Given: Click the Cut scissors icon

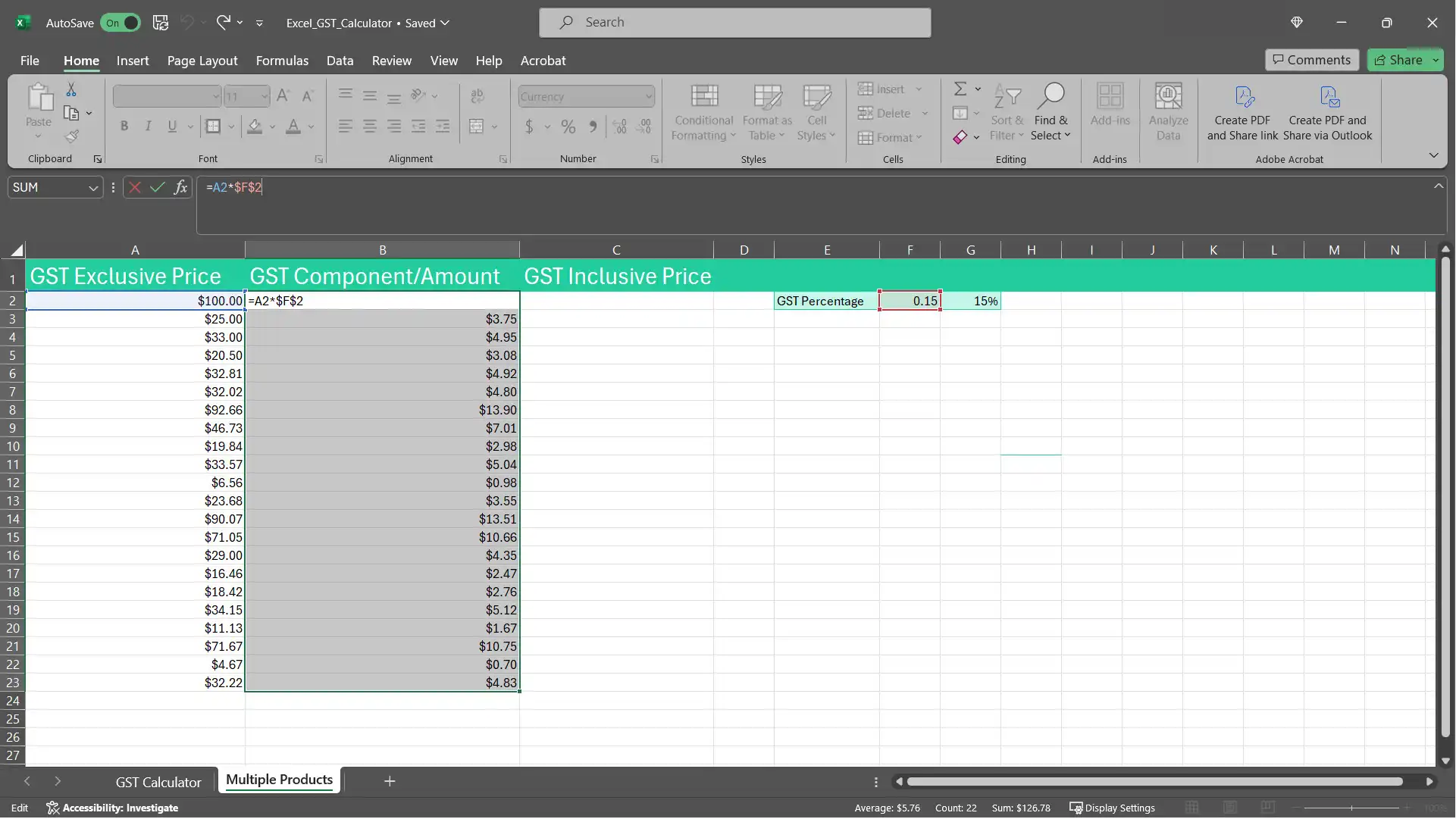Looking at the screenshot, I should point(71,89).
